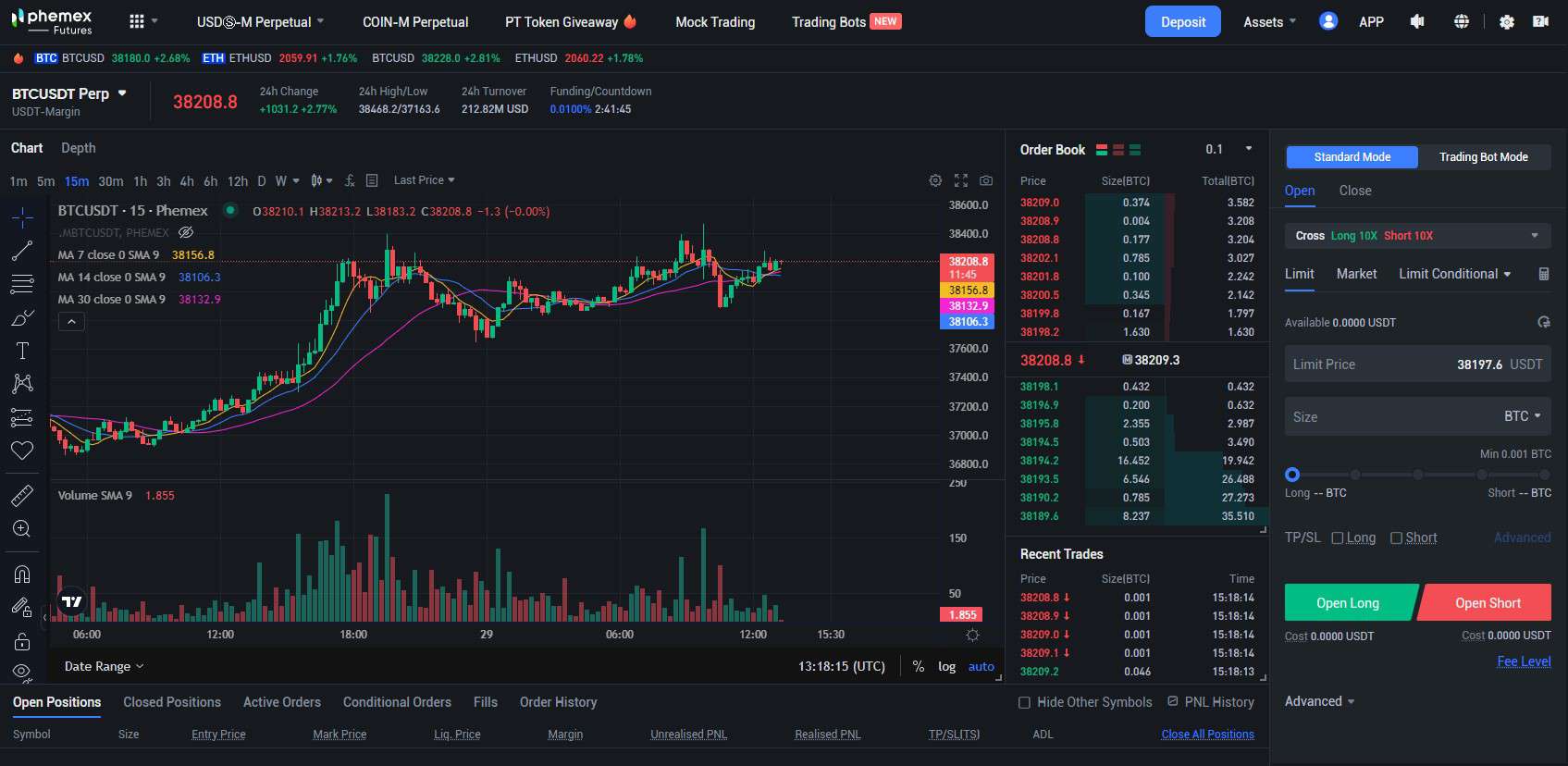Open the indicators fx menu
The image size is (1568, 766).
[x=350, y=180]
